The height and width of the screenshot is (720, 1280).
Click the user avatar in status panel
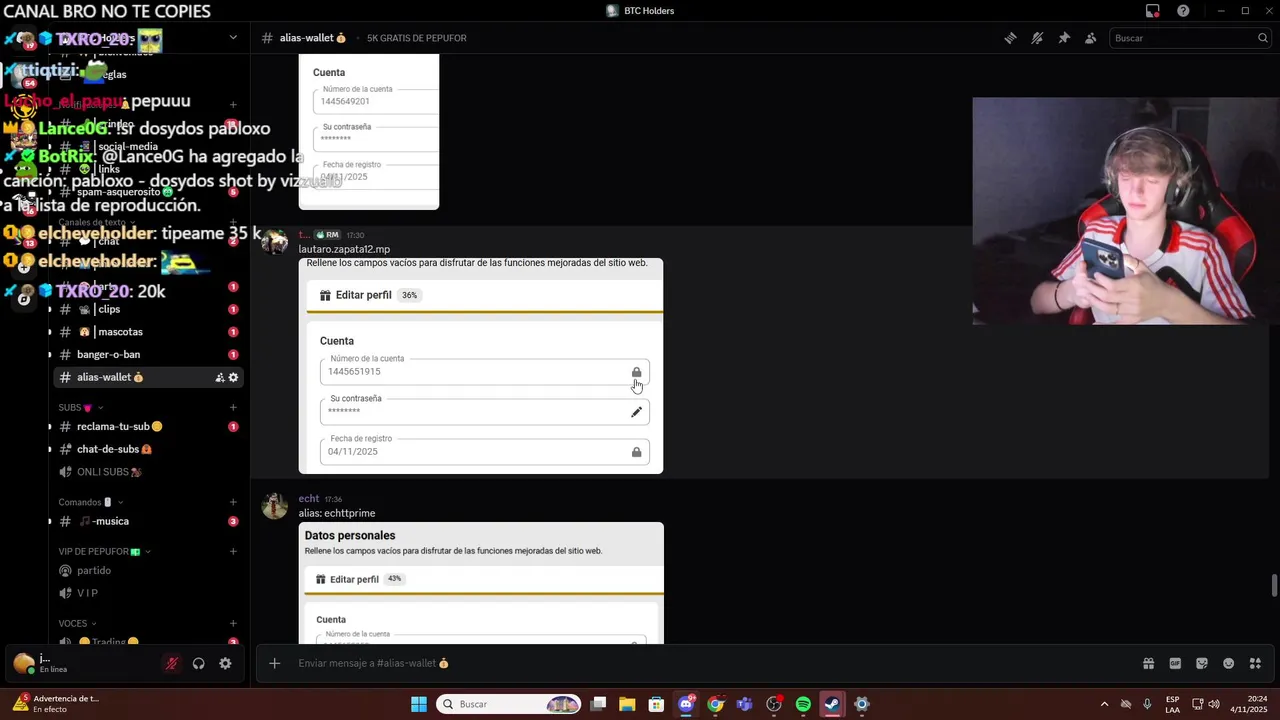23,663
